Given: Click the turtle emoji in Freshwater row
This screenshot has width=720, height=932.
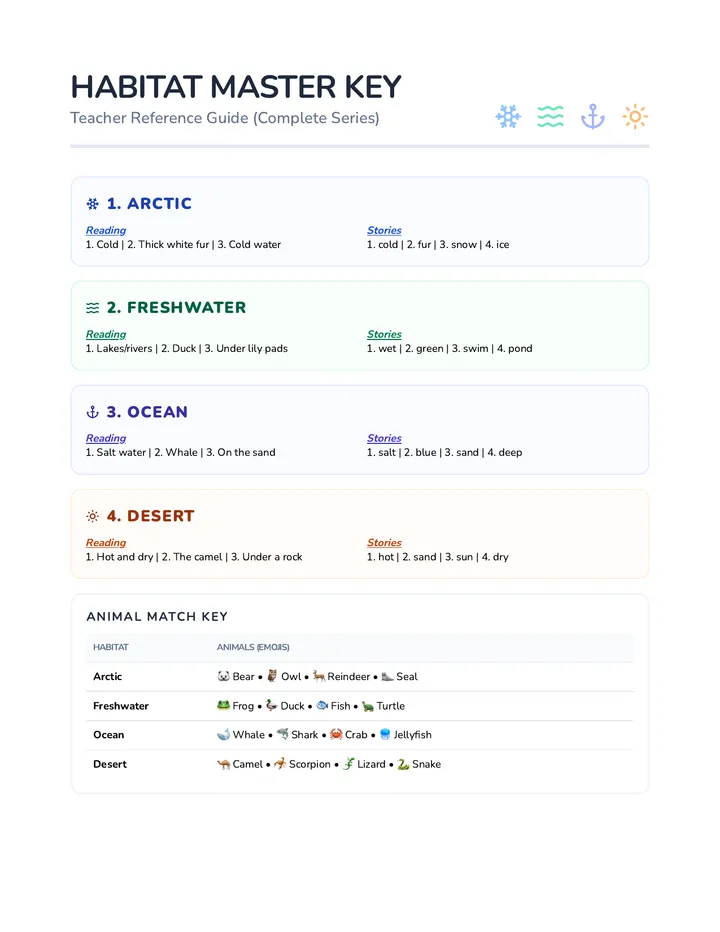Looking at the screenshot, I should [368, 706].
